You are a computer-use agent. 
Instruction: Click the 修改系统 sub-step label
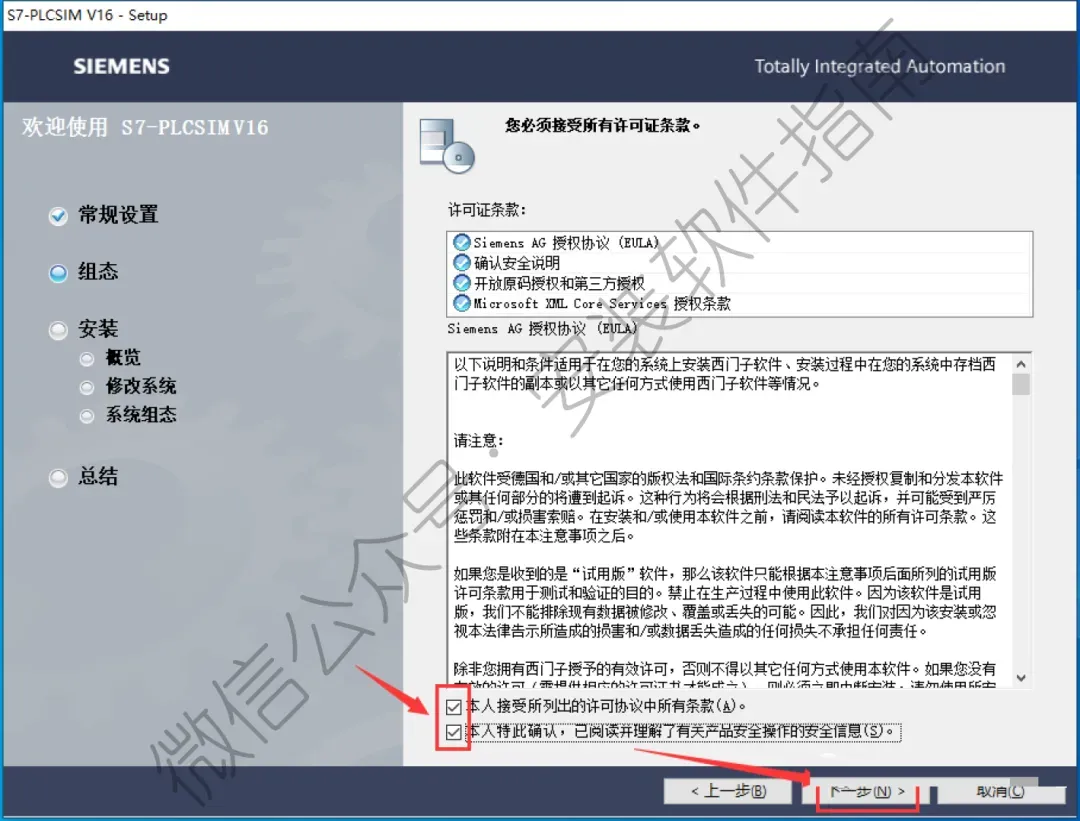(141, 386)
